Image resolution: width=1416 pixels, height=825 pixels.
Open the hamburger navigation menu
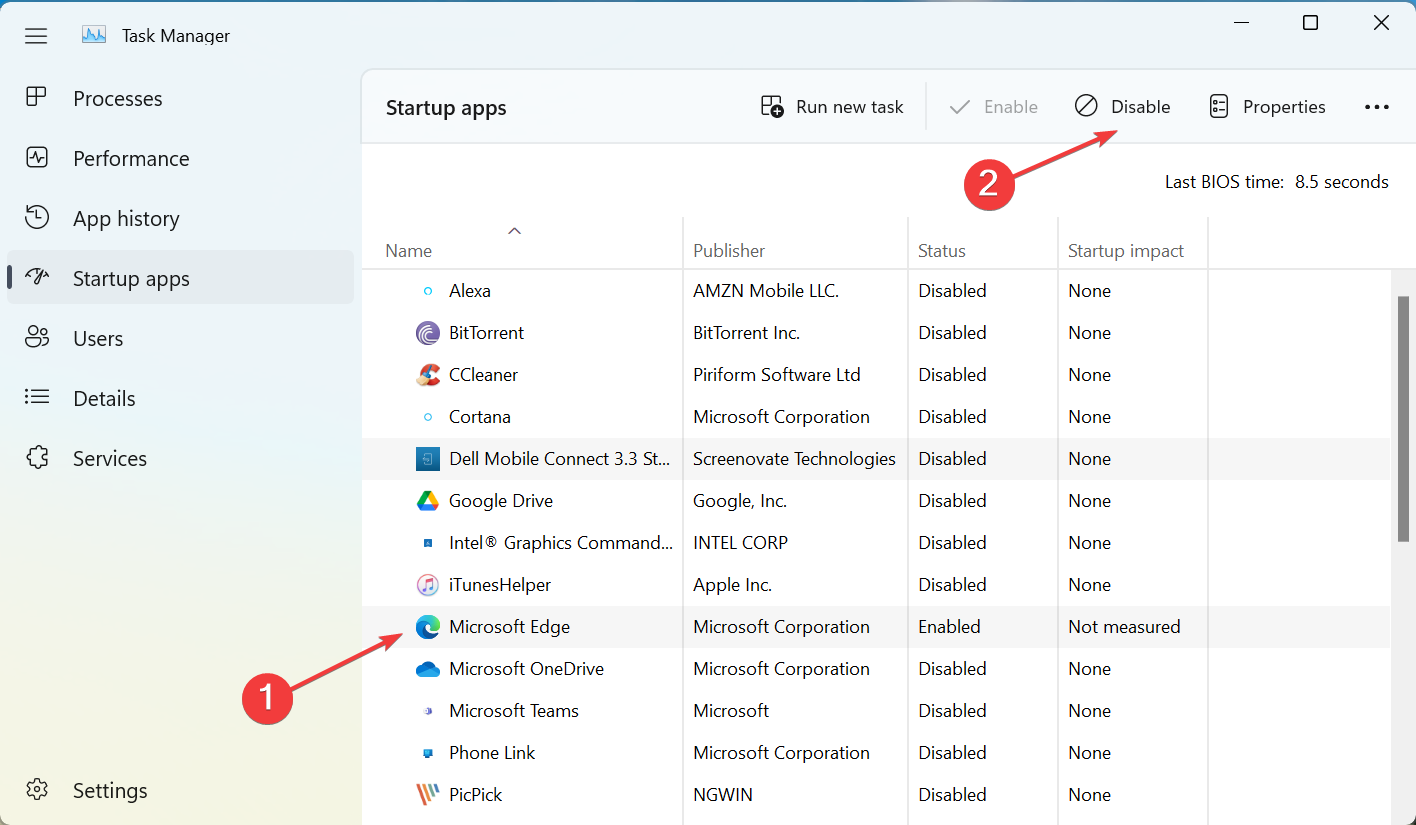tap(36, 36)
